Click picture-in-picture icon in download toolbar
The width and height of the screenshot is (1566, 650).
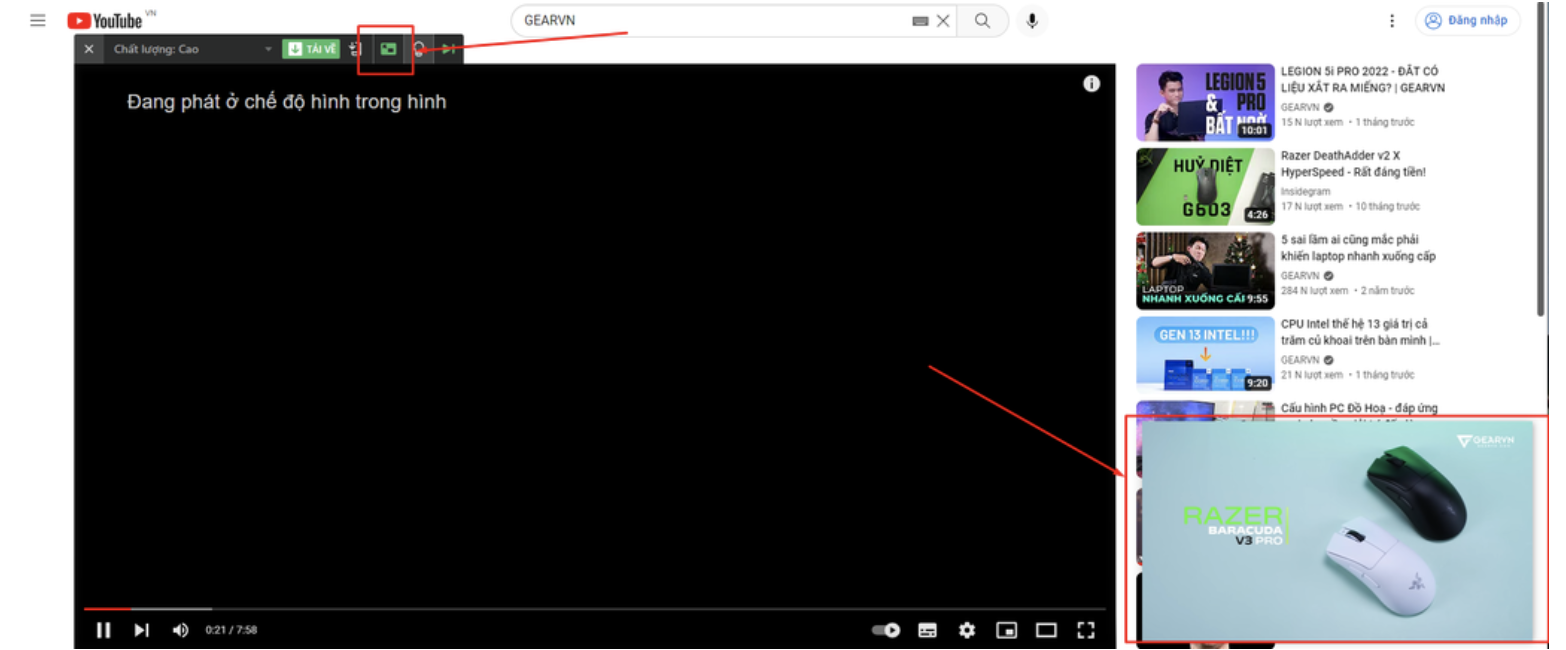(388, 49)
